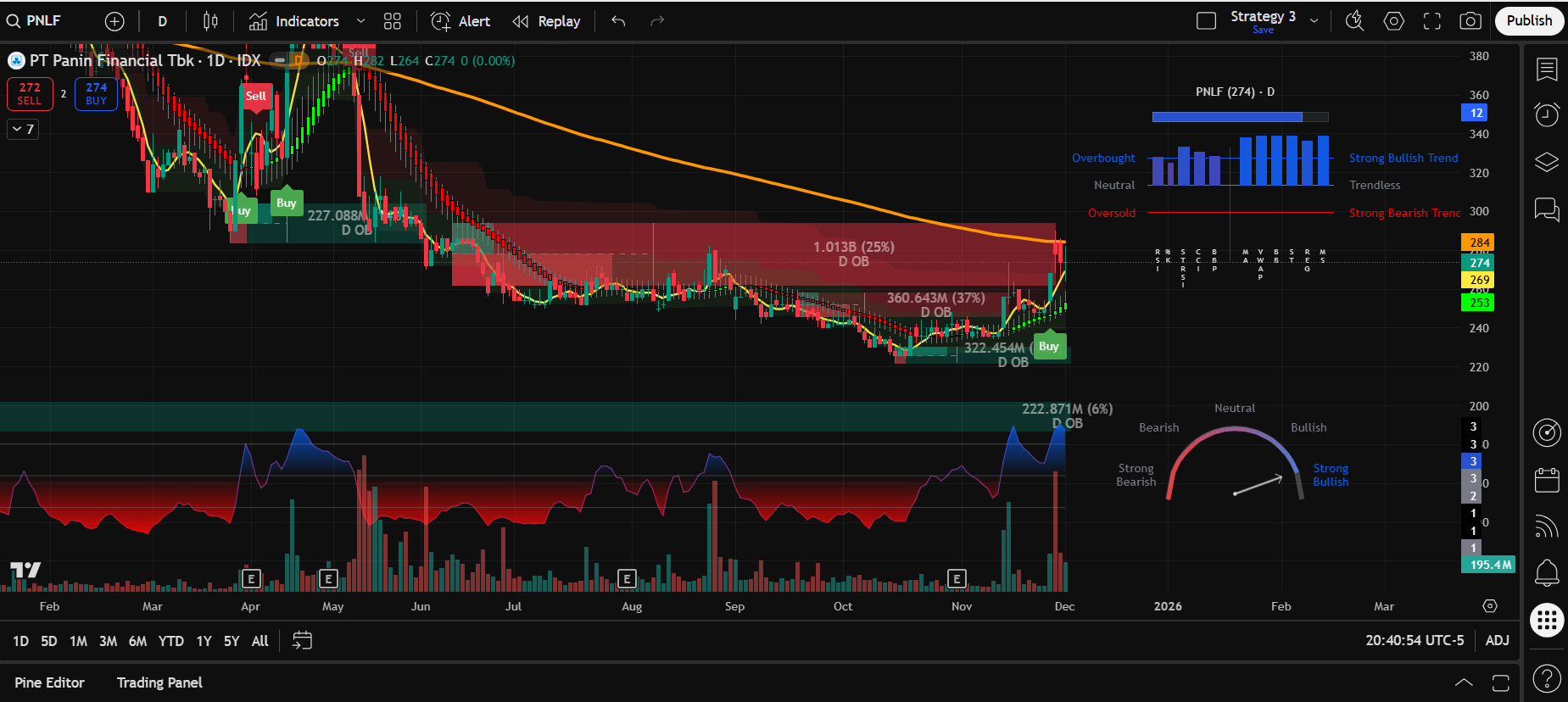The height and width of the screenshot is (702, 1568).
Task: Open Go to date calendar icon
Action: (x=302, y=641)
